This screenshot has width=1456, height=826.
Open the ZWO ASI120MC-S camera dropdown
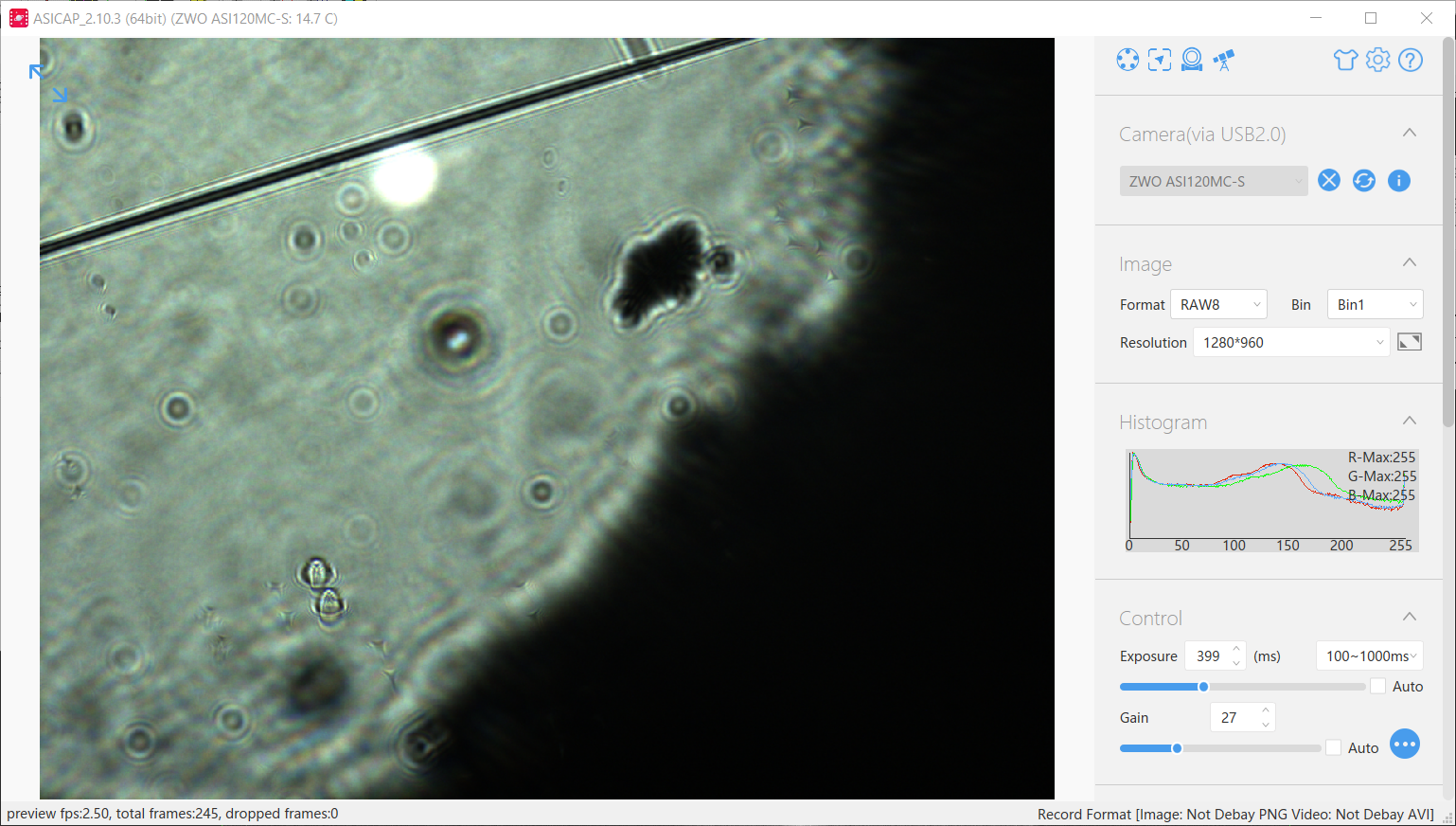(1214, 181)
